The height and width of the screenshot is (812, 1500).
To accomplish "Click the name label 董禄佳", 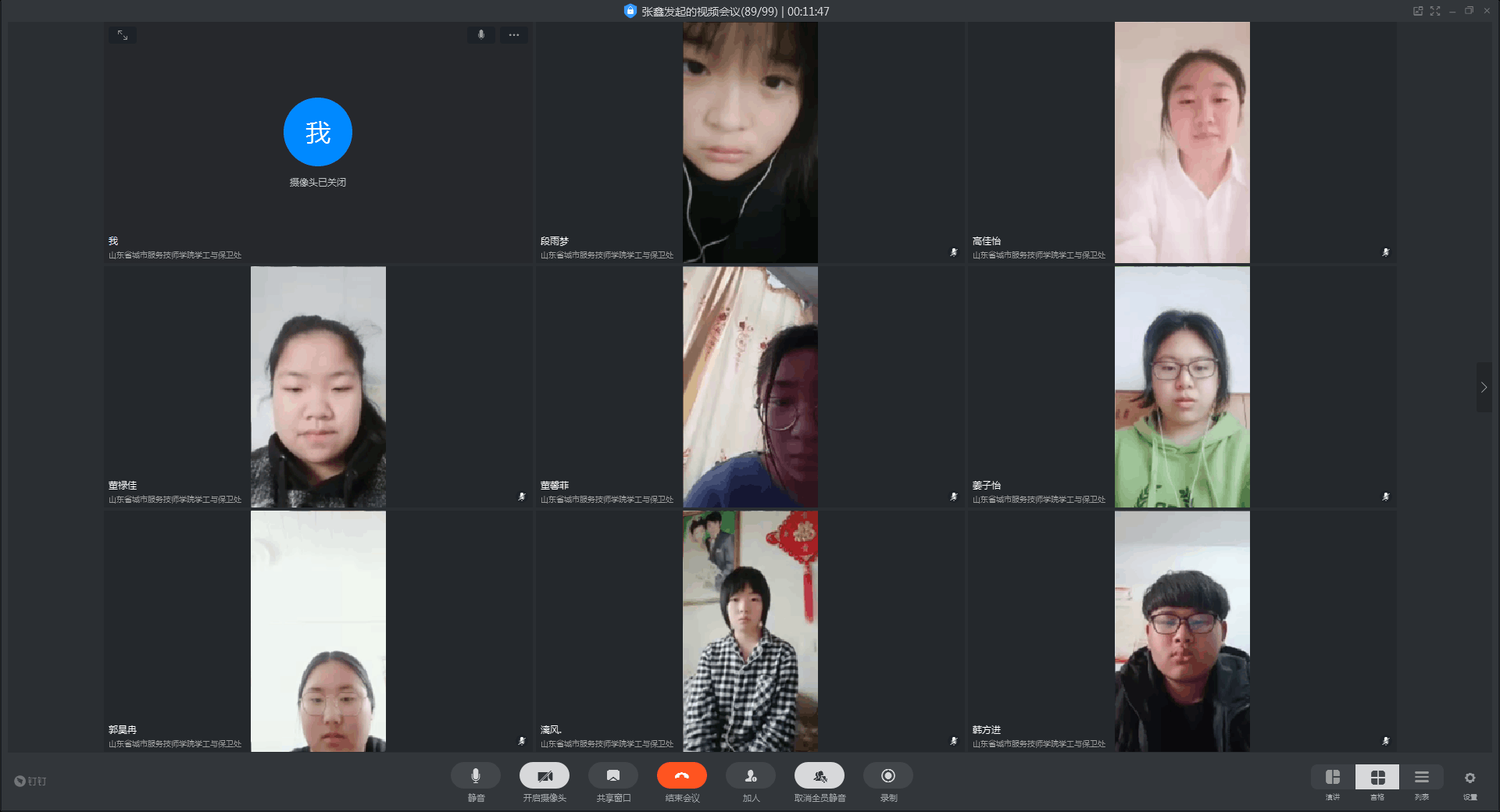I will (123, 486).
